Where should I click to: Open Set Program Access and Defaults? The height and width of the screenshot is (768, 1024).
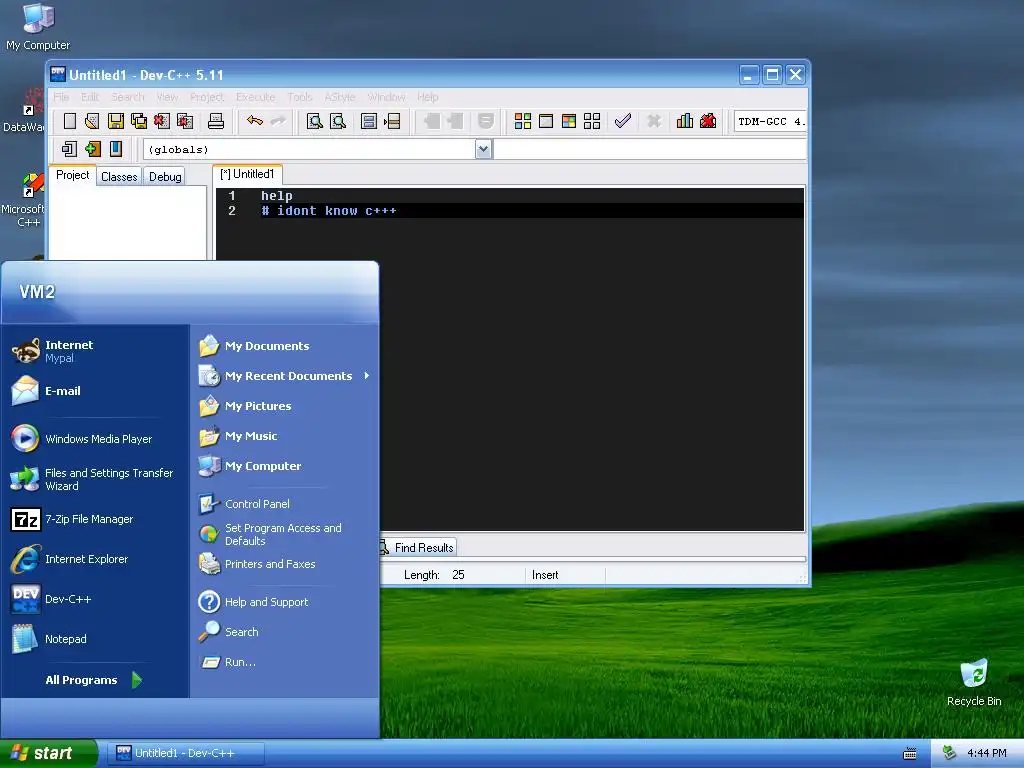285,534
